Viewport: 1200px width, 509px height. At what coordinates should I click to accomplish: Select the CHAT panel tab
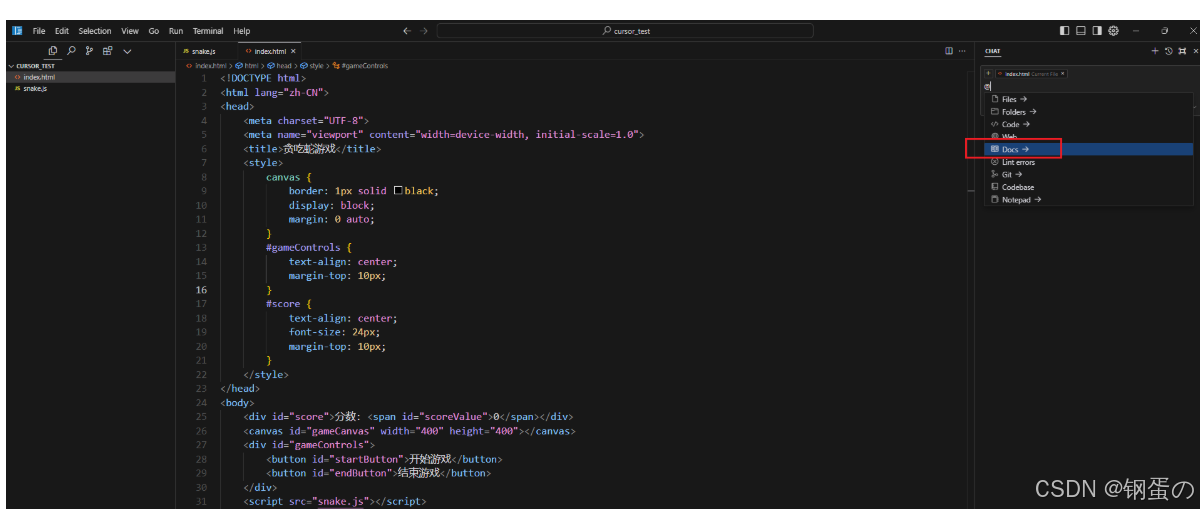click(x=992, y=51)
